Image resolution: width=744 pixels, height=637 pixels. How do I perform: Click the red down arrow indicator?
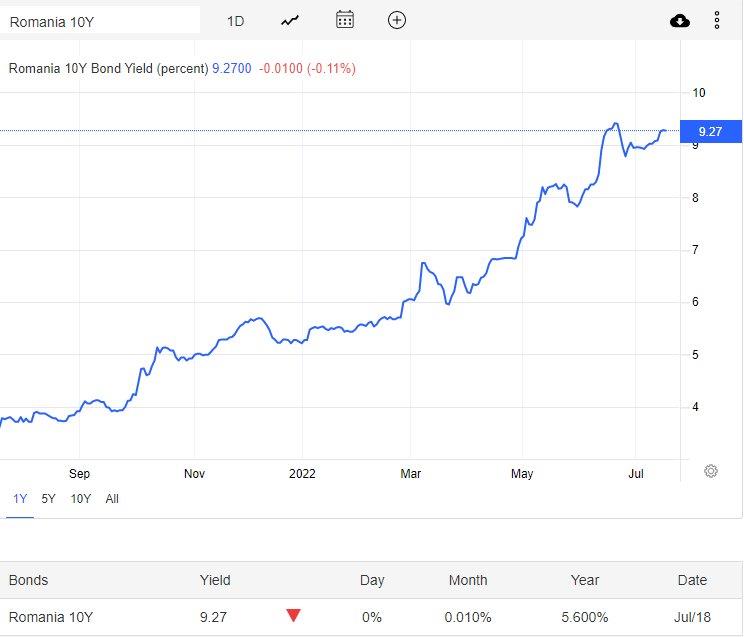click(x=293, y=616)
